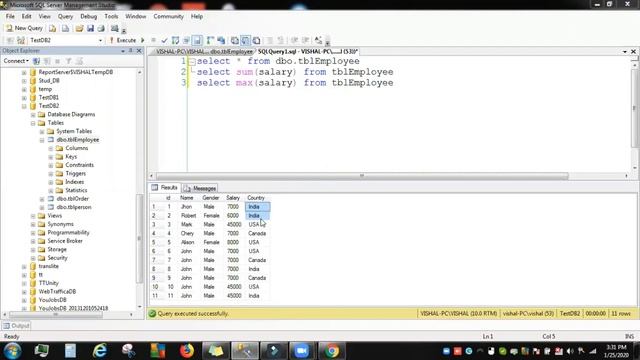Select the Database Diagrams folder

tap(71, 114)
